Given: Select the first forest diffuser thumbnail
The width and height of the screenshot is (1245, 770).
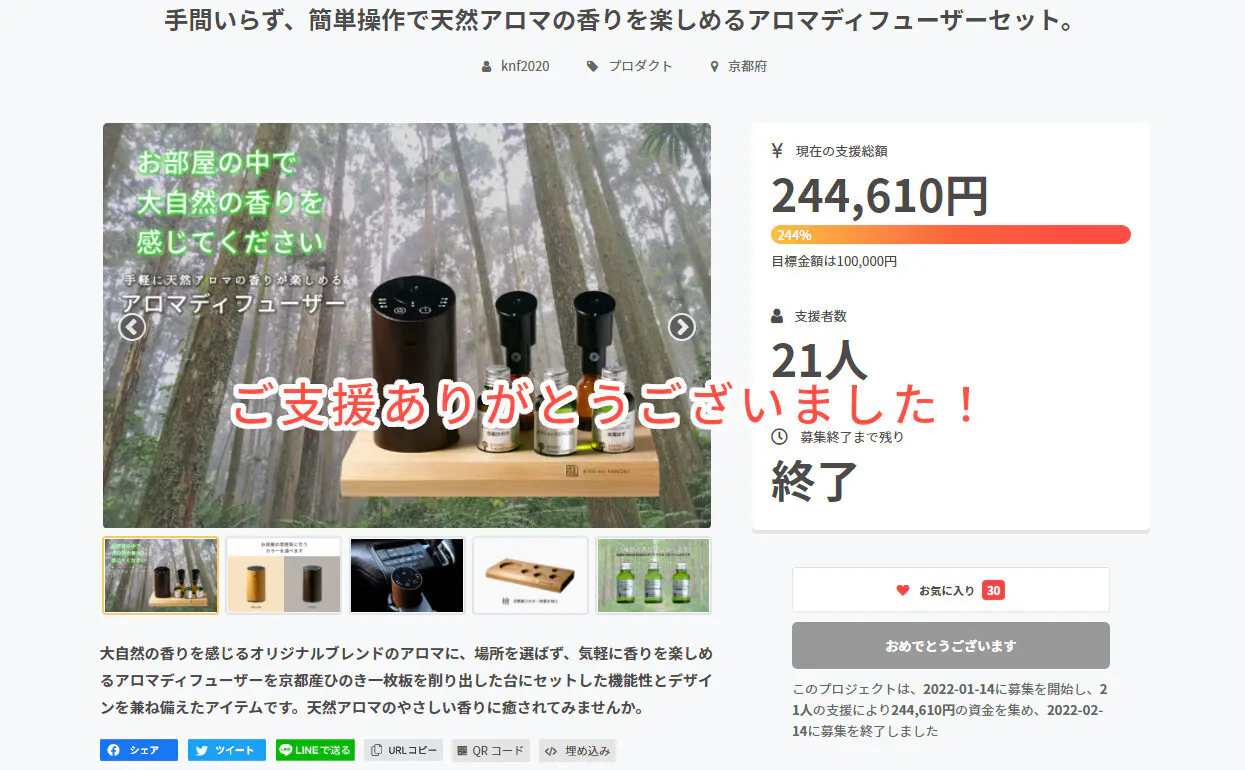Looking at the screenshot, I should (160, 575).
